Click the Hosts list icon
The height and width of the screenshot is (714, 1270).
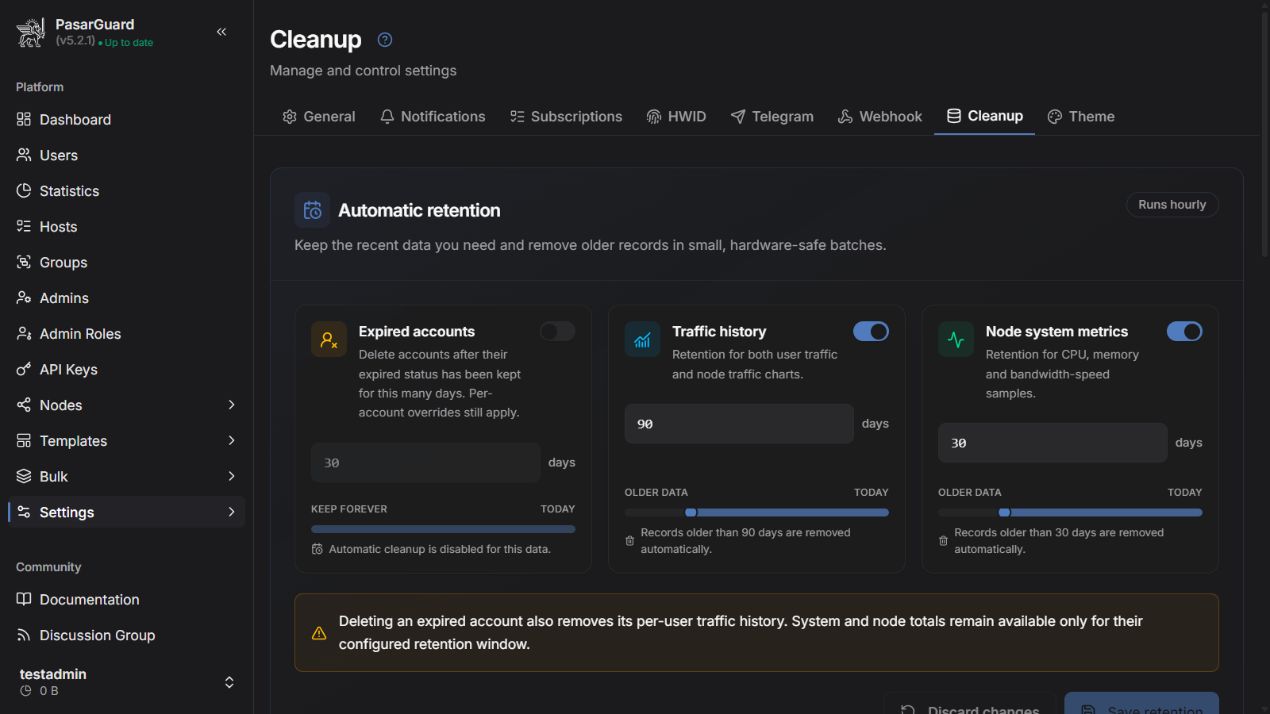24,226
